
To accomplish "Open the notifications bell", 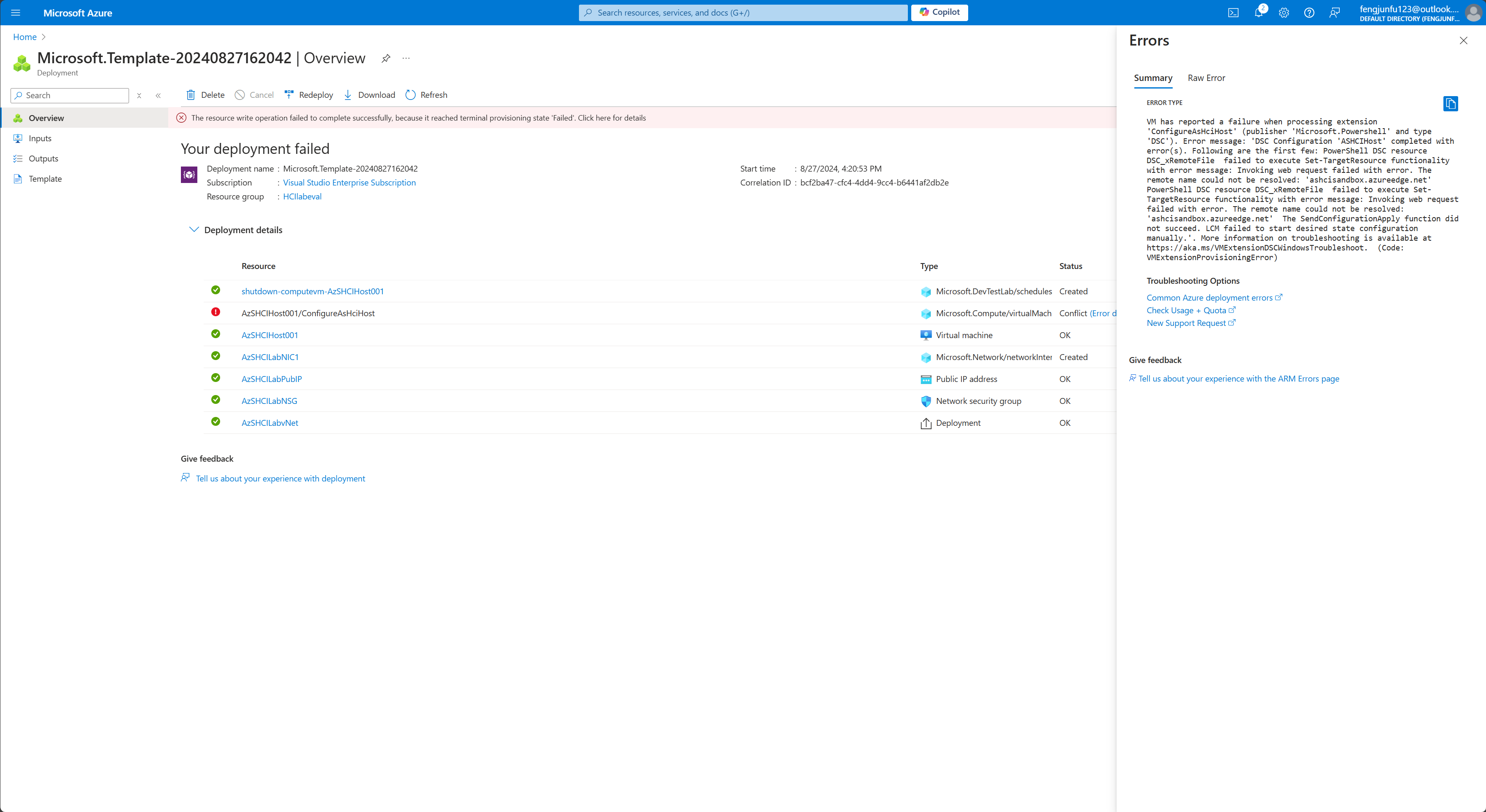I will tap(1258, 13).
